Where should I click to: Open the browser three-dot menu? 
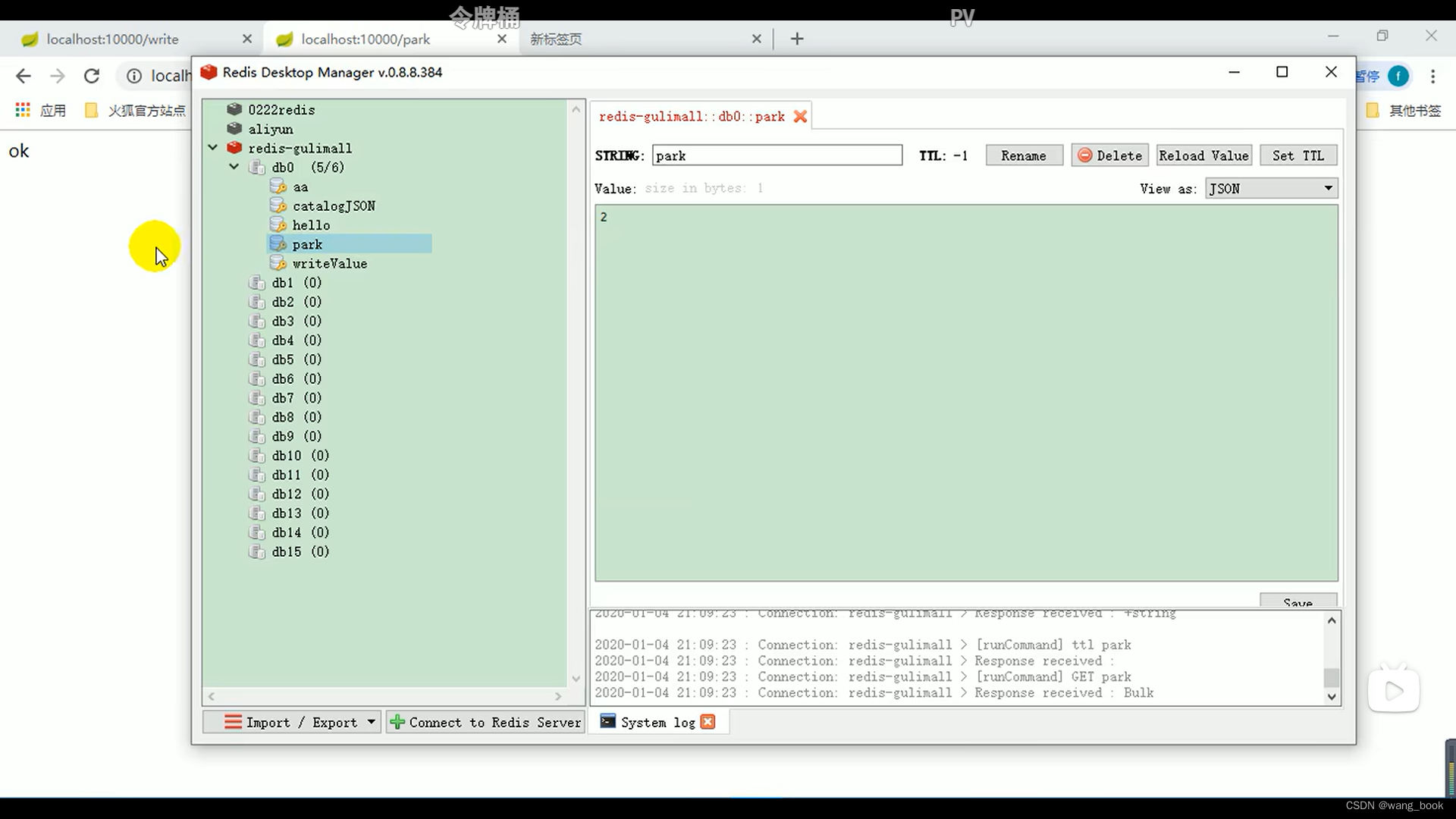tap(1432, 76)
